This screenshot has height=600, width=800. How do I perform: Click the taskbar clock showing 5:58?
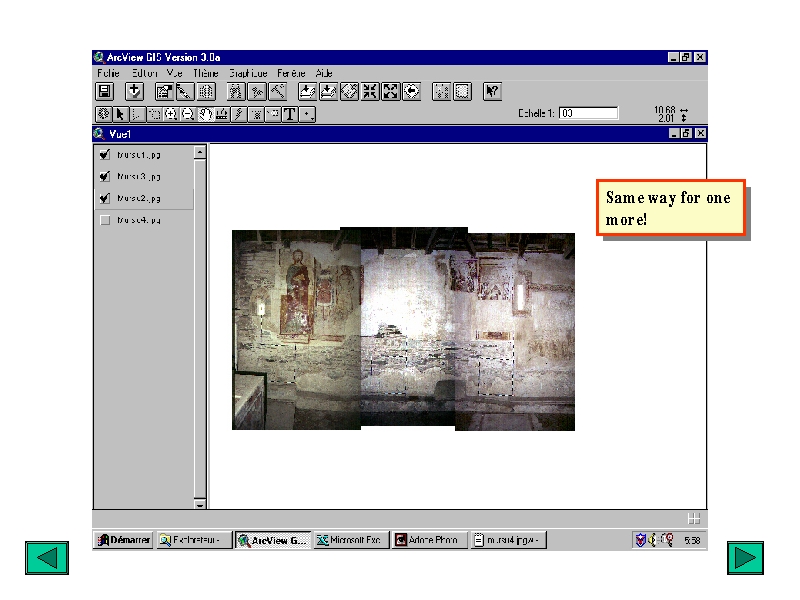coord(692,540)
